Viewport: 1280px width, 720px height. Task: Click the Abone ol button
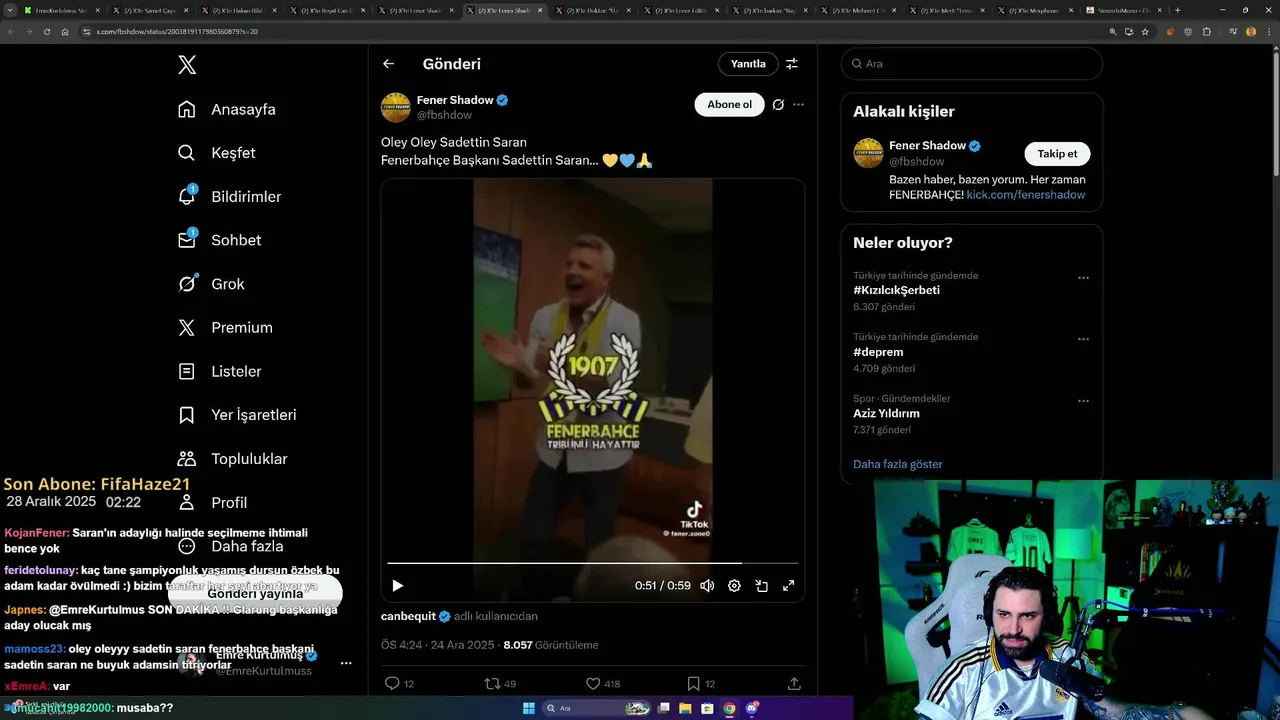(729, 104)
